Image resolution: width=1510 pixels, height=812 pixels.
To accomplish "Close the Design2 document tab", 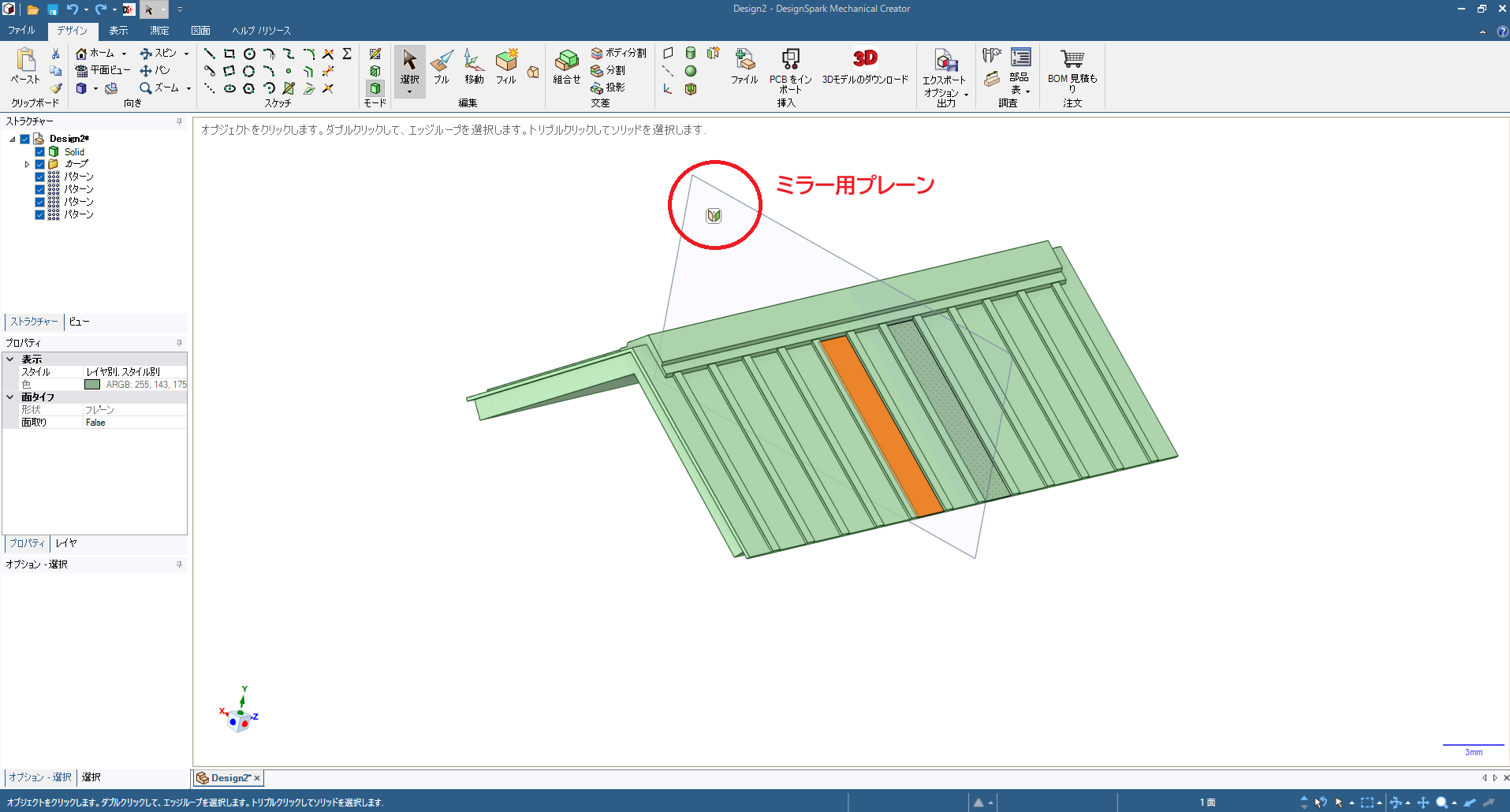I will point(257,778).
